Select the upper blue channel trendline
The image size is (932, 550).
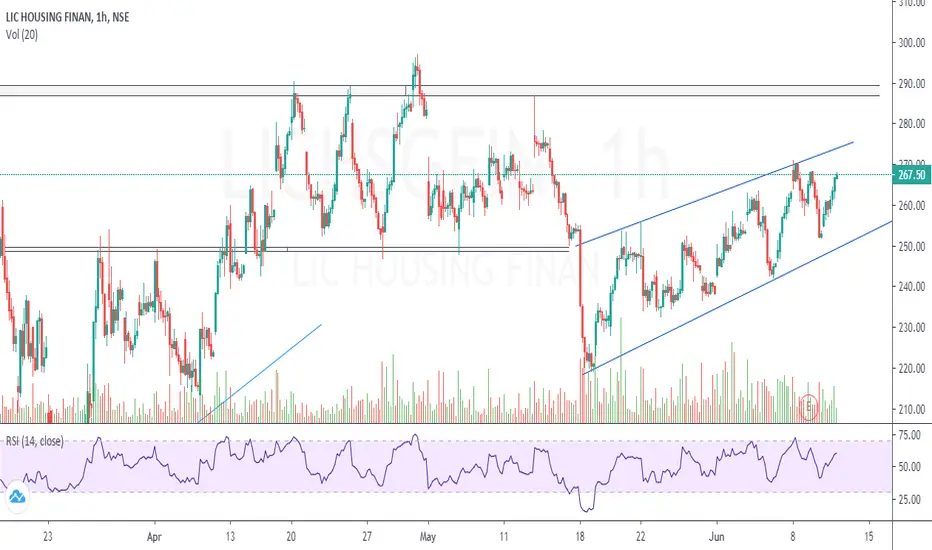point(715,193)
